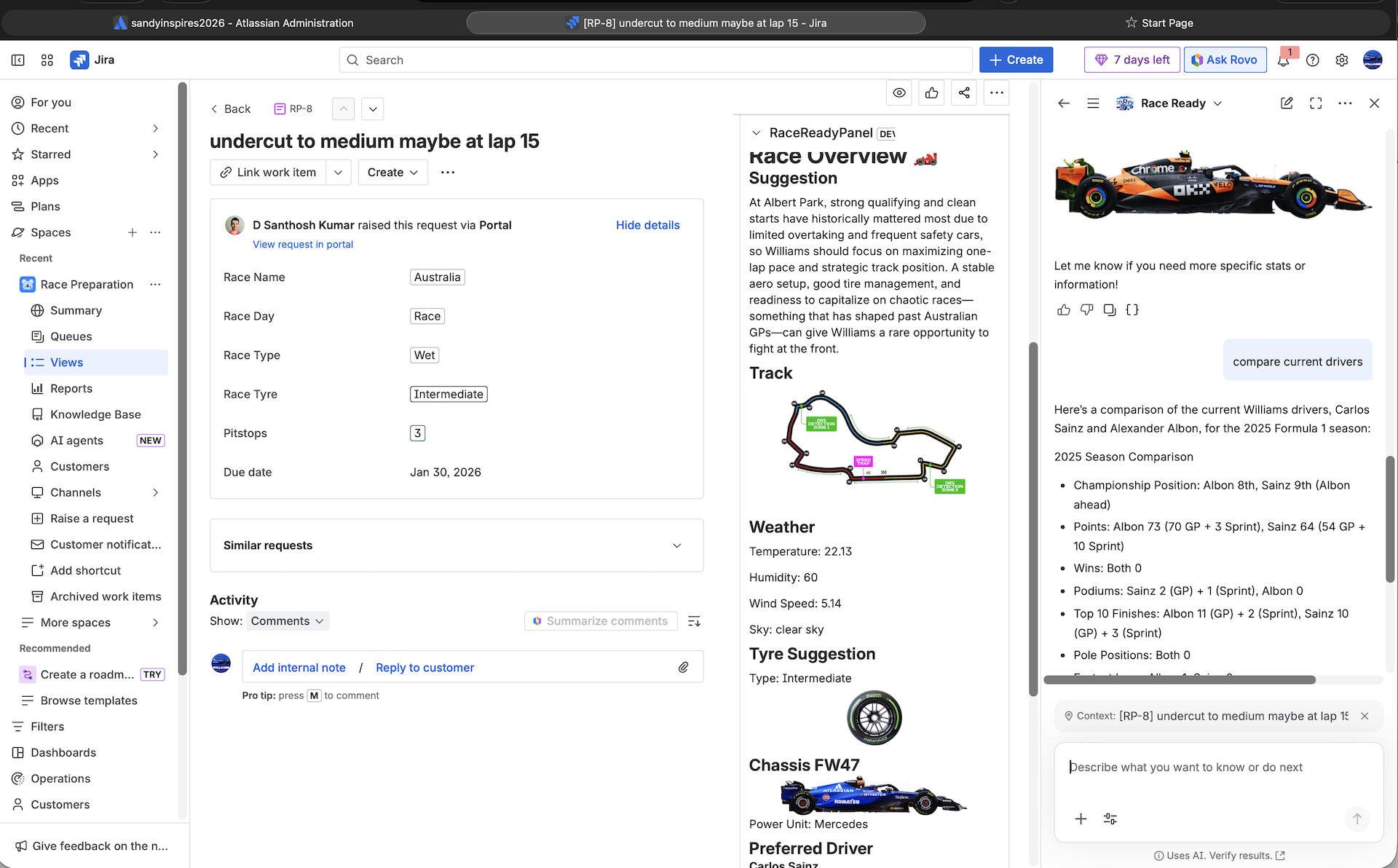
Task: Click the Reply to customer button
Action: [x=424, y=668]
